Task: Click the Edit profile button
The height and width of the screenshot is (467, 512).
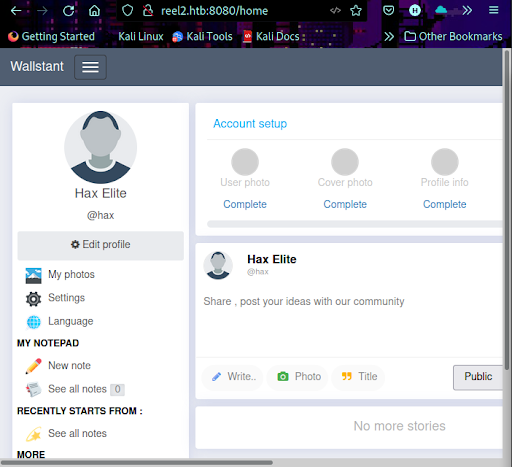Action: 100,245
